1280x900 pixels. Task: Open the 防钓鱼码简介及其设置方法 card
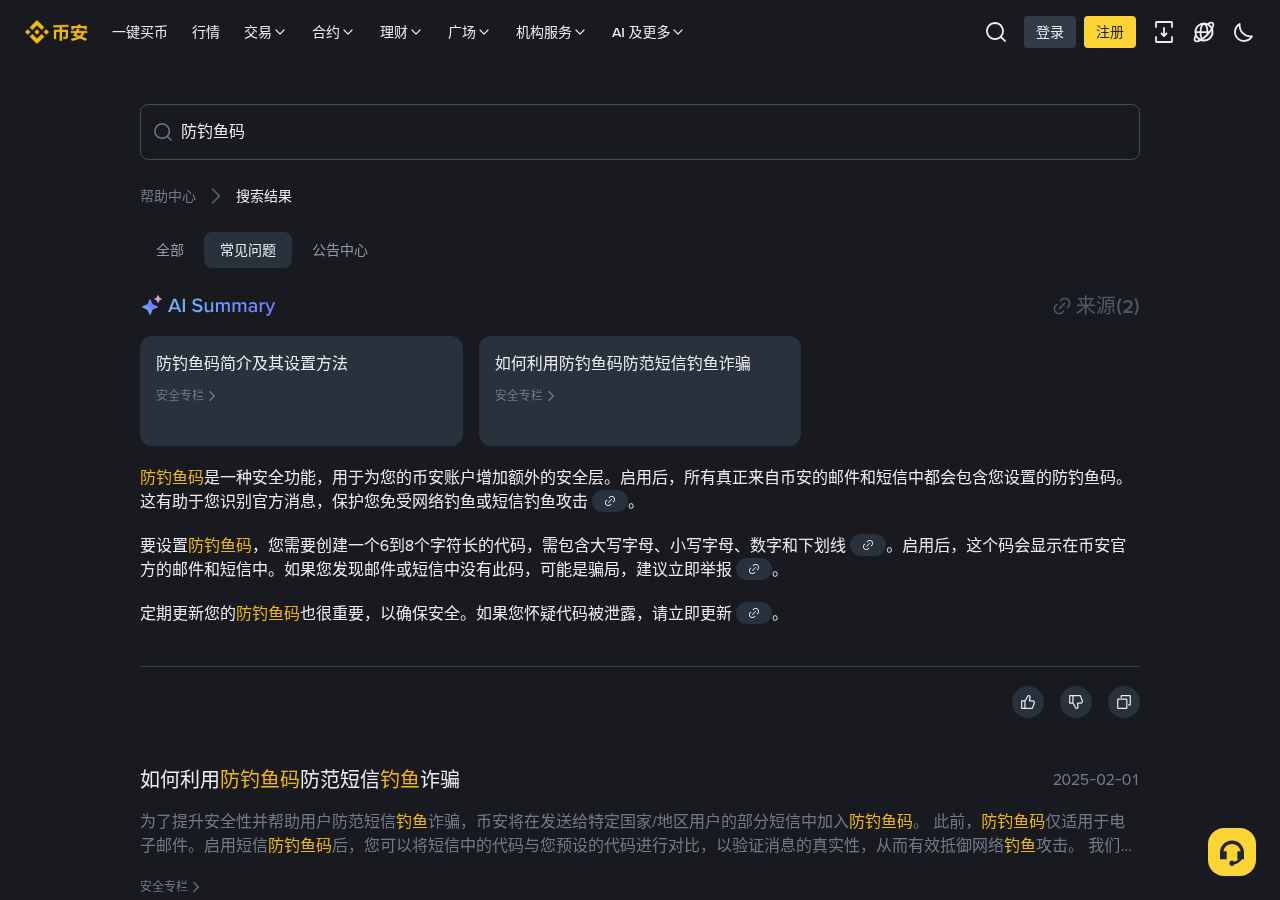(x=301, y=391)
